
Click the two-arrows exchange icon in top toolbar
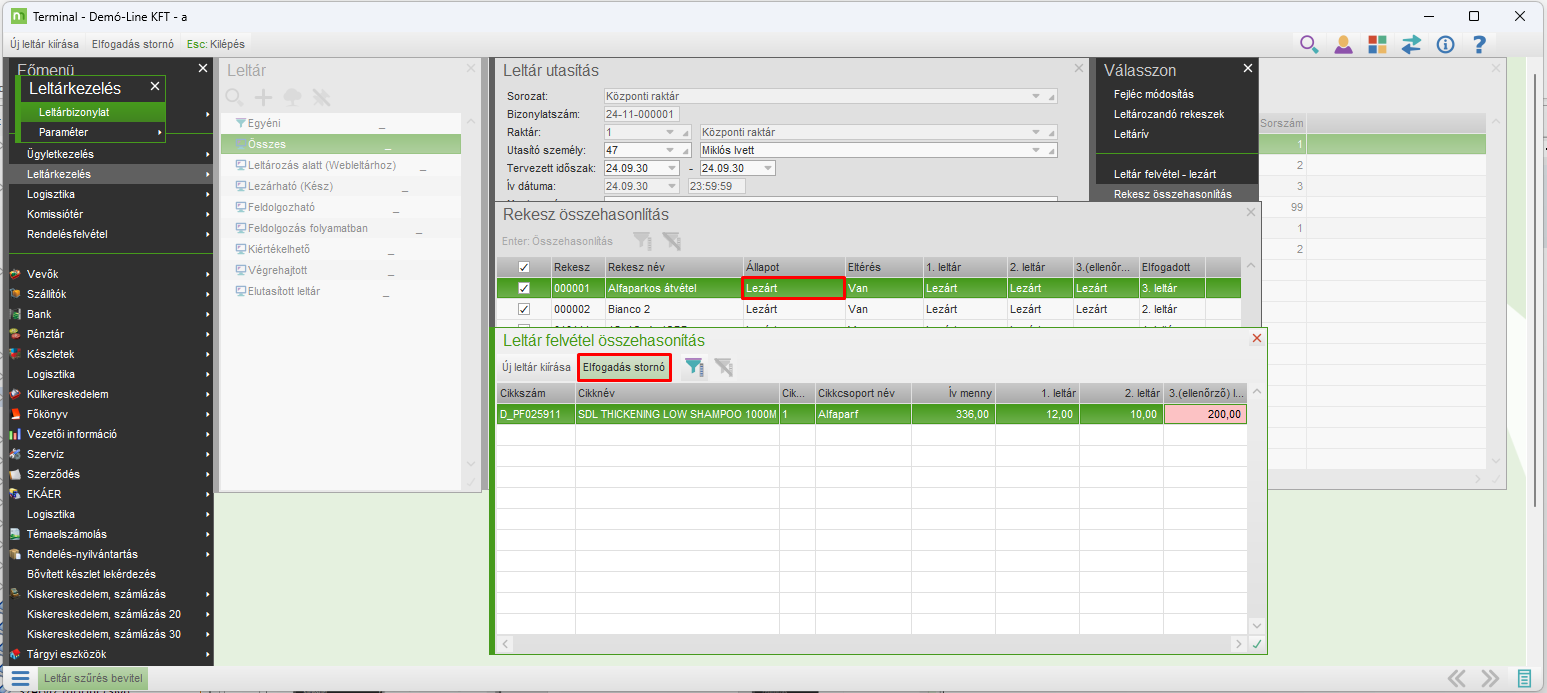coord(1411,44)
